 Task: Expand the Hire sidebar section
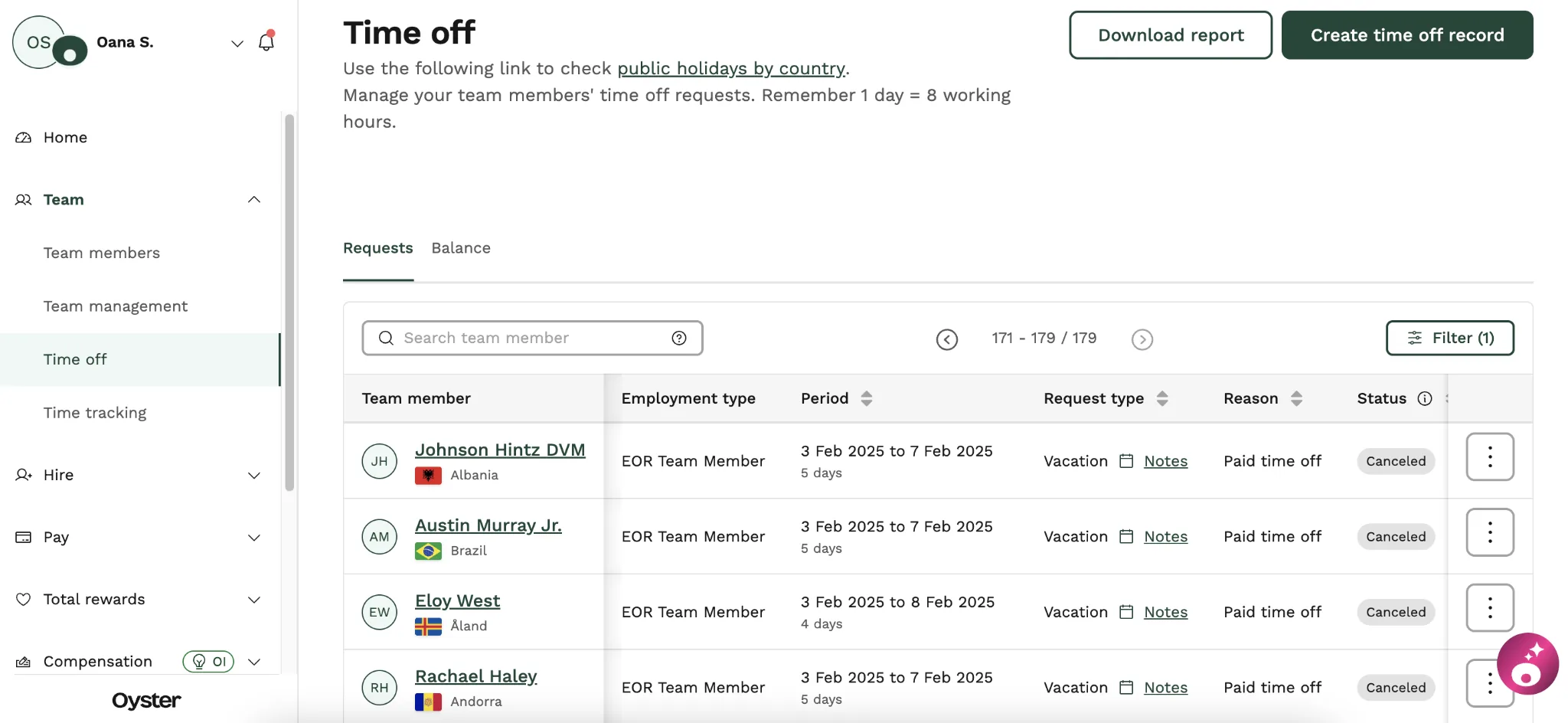(254, 476)
